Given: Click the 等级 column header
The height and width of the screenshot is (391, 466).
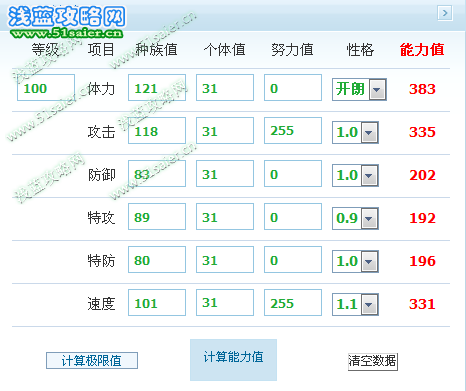Looking at the screenshot, I should pyautogui.click(x=45, y=50).
